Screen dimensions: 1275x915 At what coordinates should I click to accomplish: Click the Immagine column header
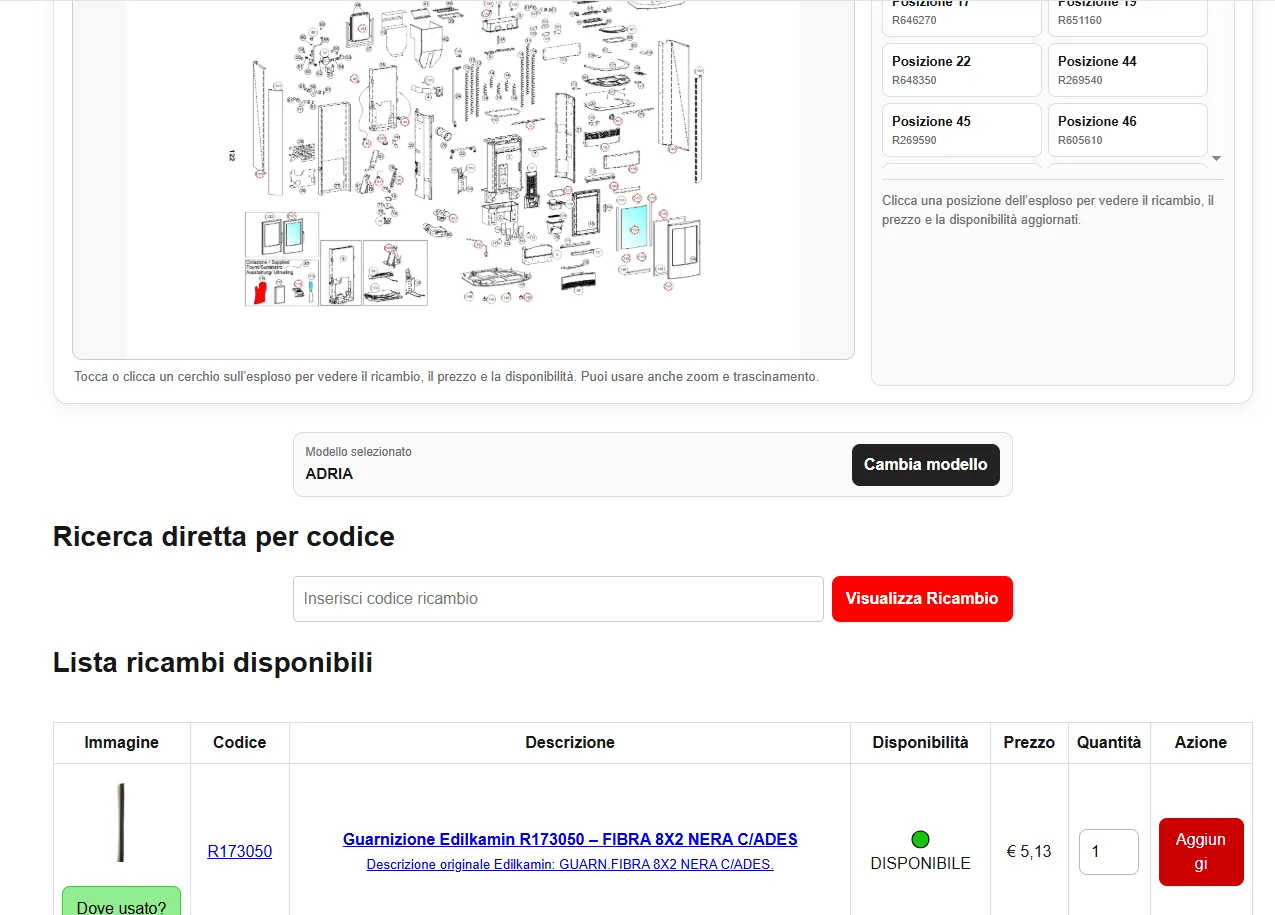pos(121,743)
